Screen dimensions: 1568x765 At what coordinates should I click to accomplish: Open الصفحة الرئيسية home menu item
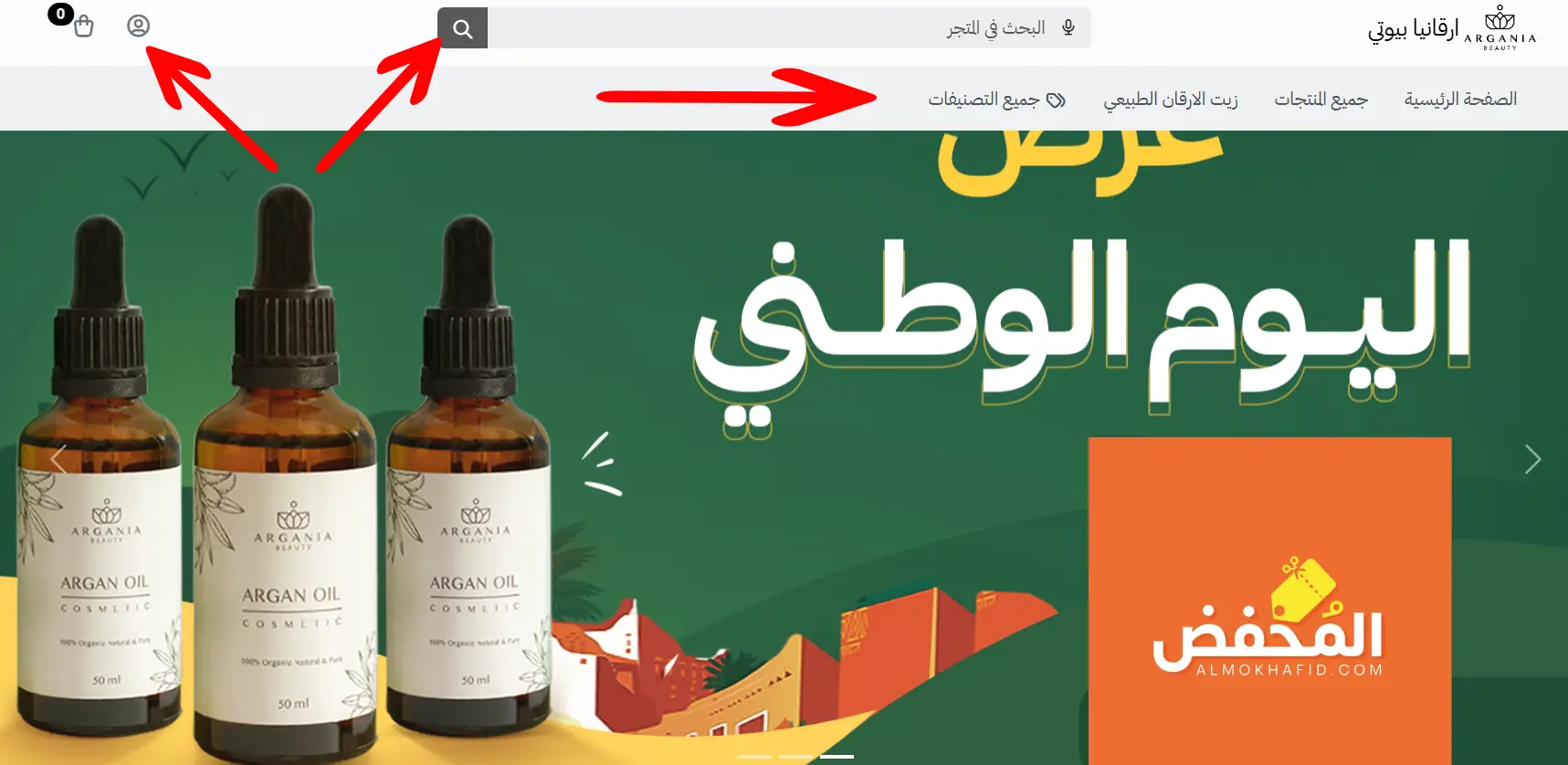click(1460, 99)
